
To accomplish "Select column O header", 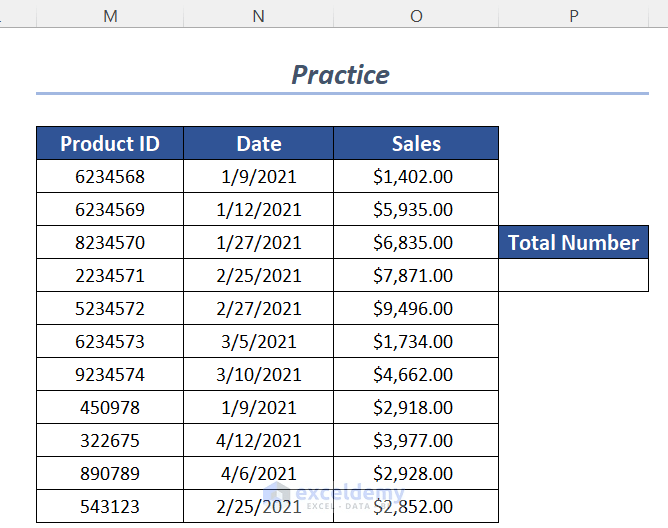I will click(416, 15).
